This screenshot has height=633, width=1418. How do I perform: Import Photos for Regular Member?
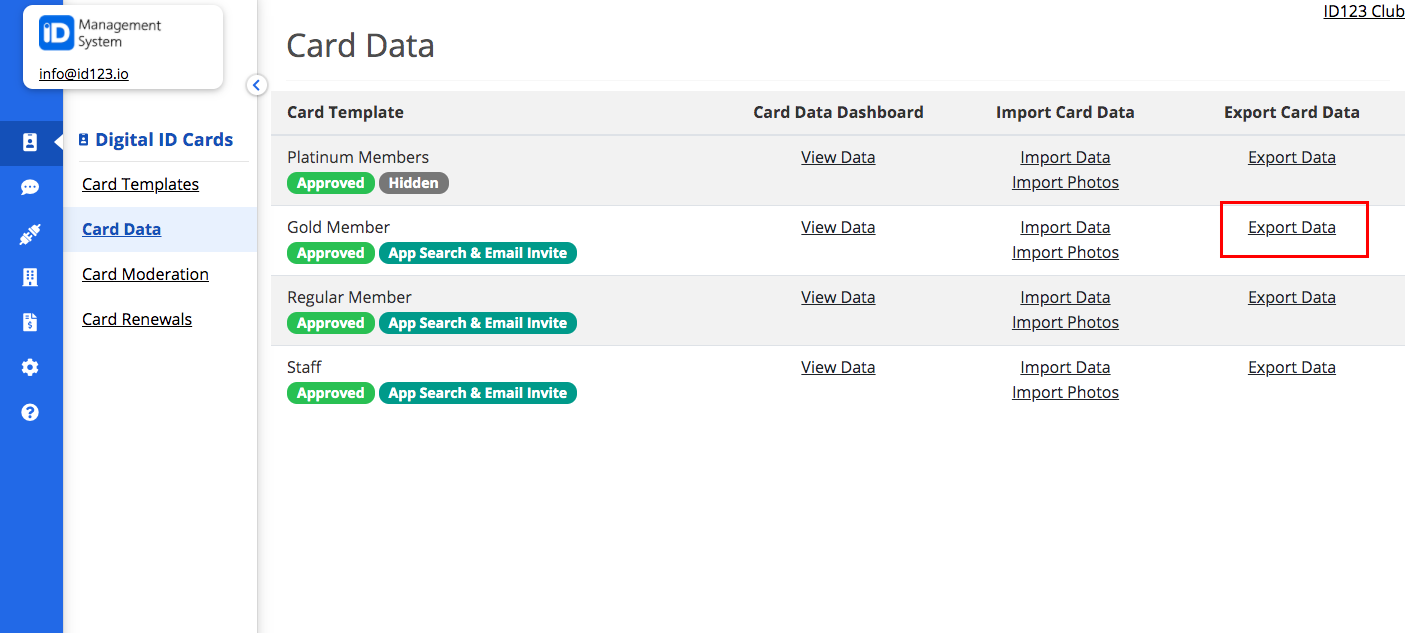coord(1065,322)
